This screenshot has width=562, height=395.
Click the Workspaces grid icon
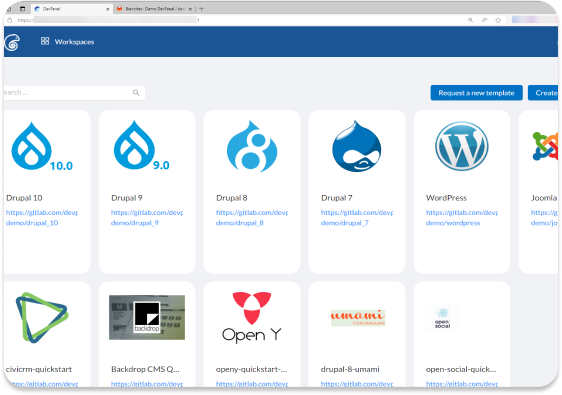[45, 41]
